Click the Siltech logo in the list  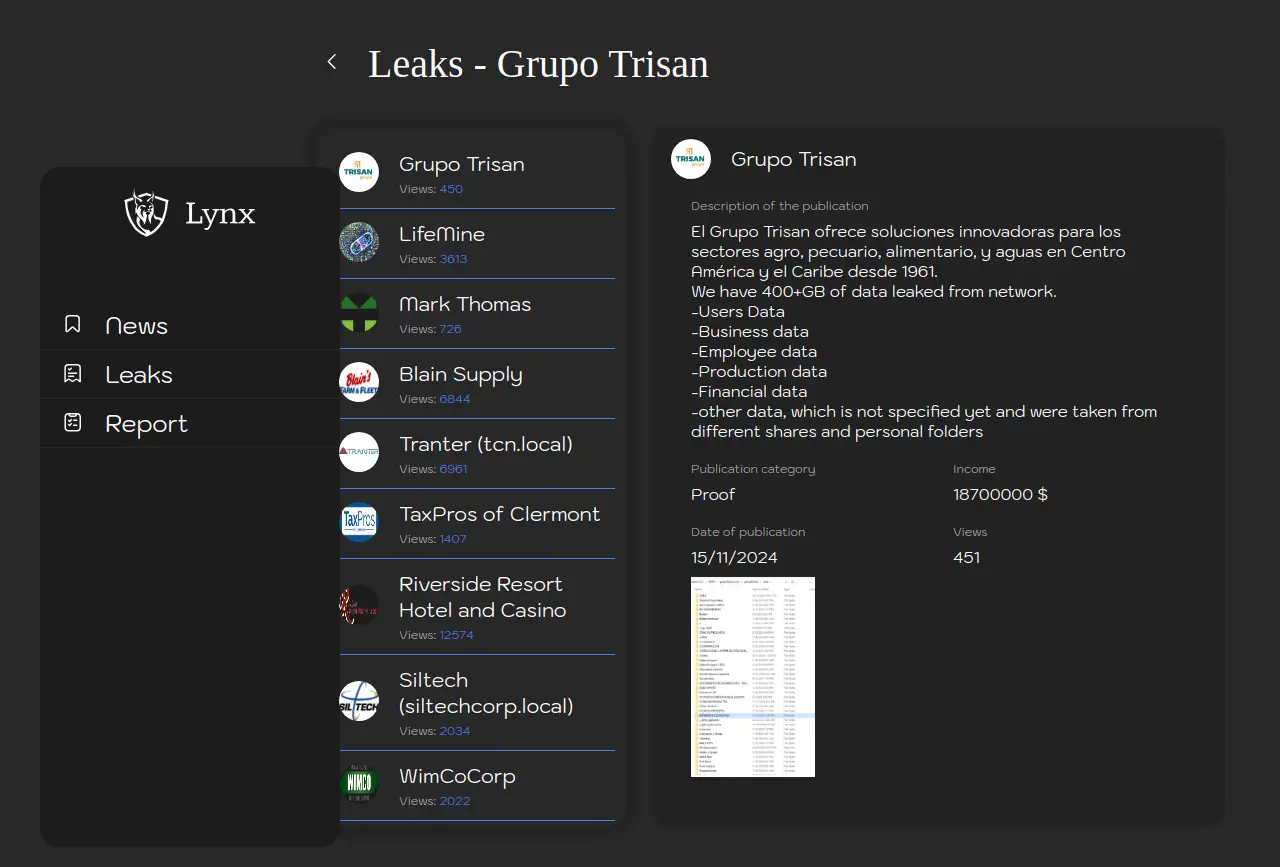pos(359,701)
